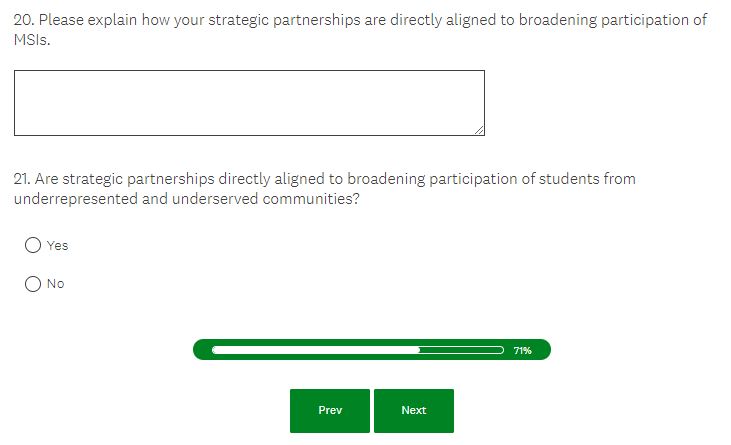Select the No radio button
Viewport: 731px width, 445px height.
(33, 283)
